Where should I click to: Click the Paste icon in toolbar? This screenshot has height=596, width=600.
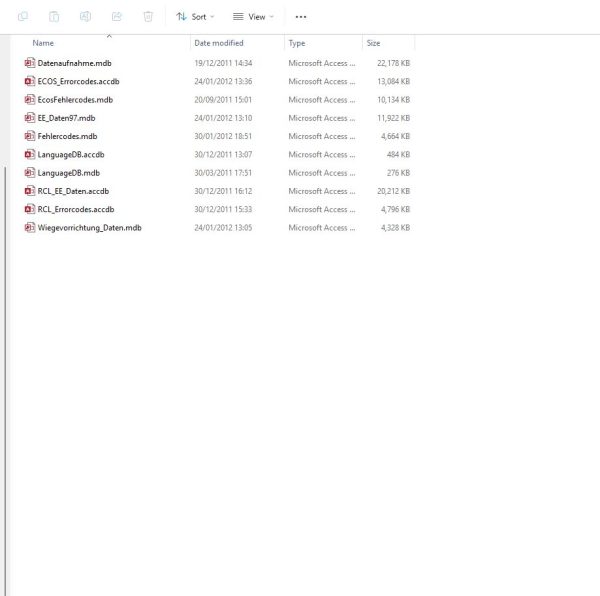coord(54,16)
